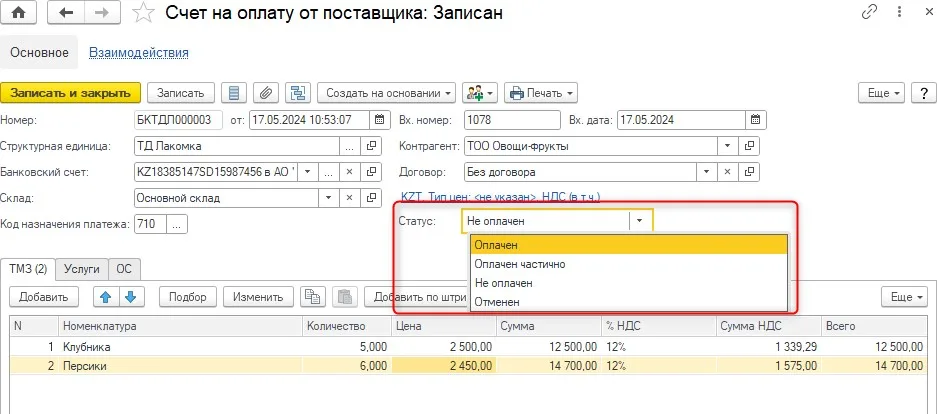Switch to the ОС tab

(x=124, y=269)
